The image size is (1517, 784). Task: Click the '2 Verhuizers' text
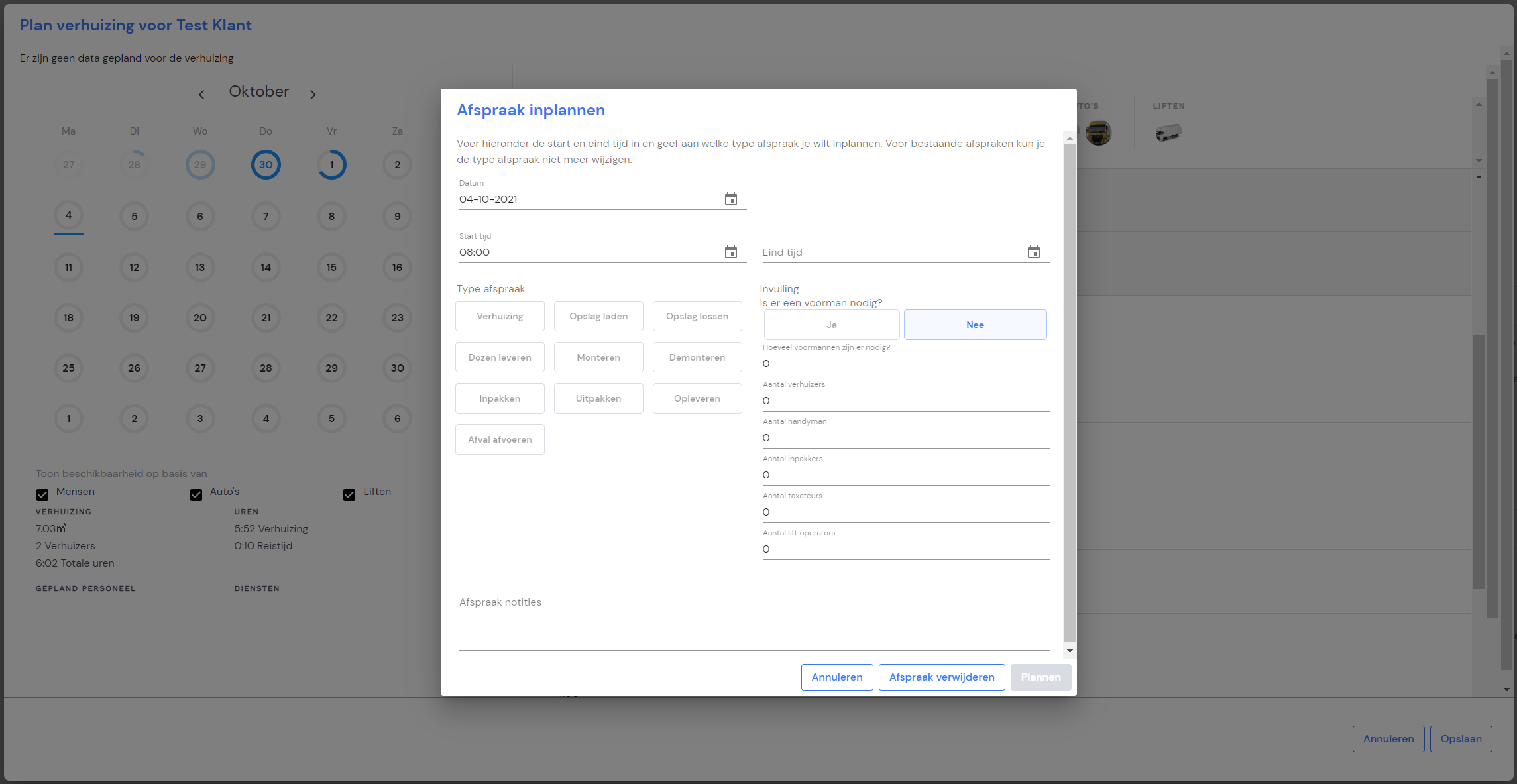tap(66, 546)
